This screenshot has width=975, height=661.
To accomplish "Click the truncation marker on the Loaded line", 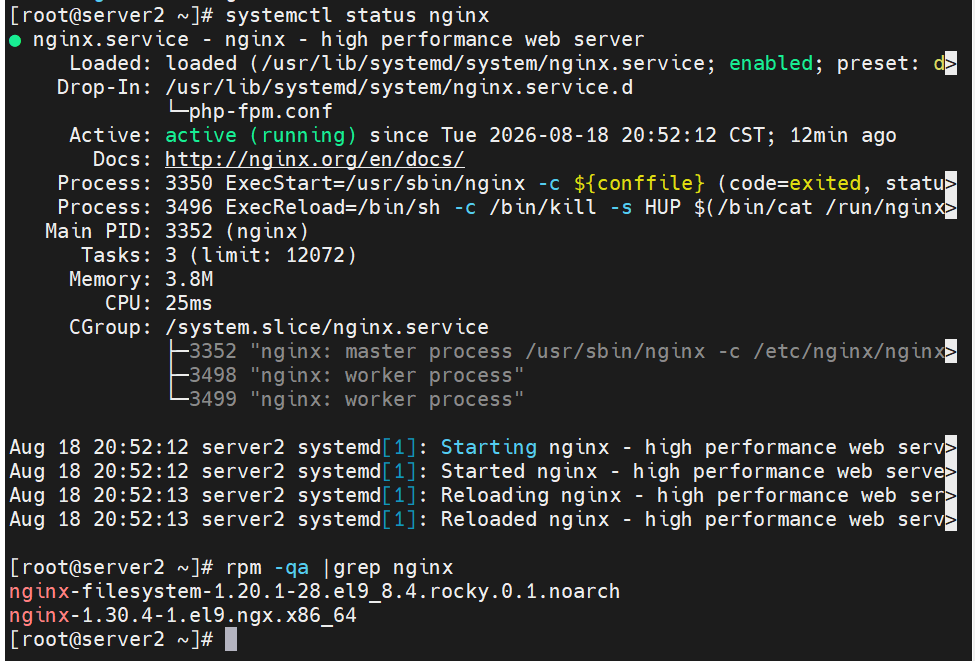I will [x=951, y=63].
